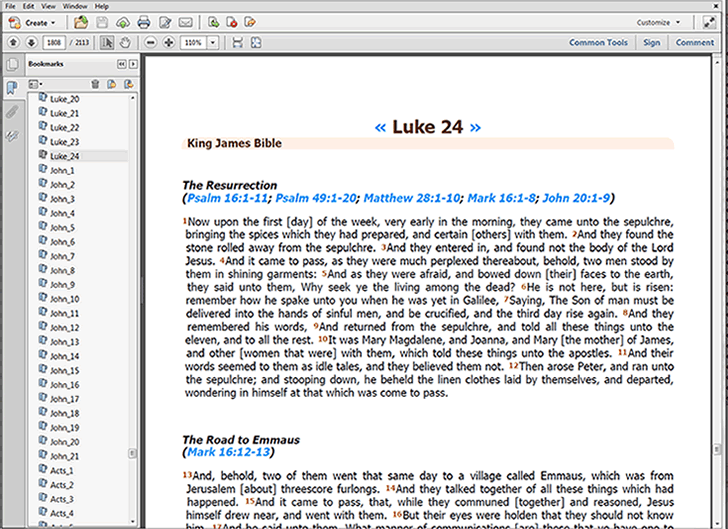Click the expand current bookmark icon

(129, 84)
